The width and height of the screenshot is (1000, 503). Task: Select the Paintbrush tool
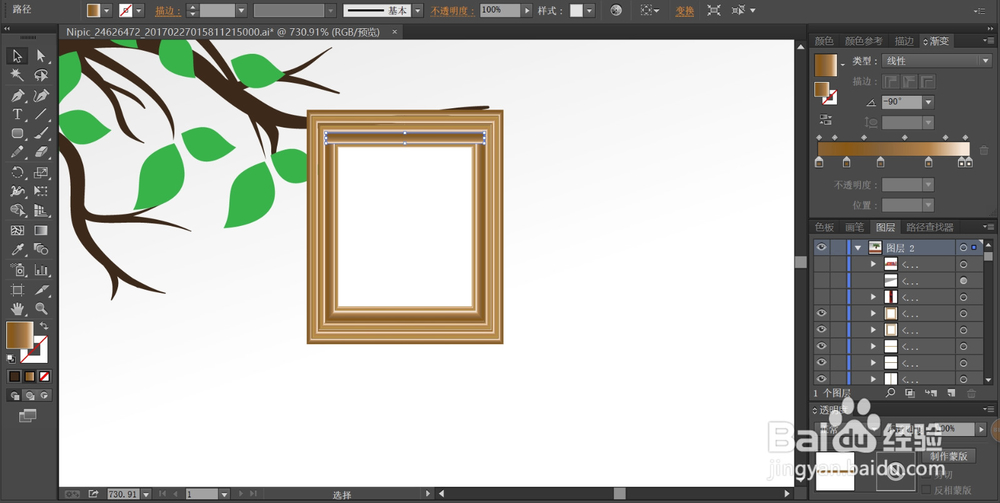(41, 133)
